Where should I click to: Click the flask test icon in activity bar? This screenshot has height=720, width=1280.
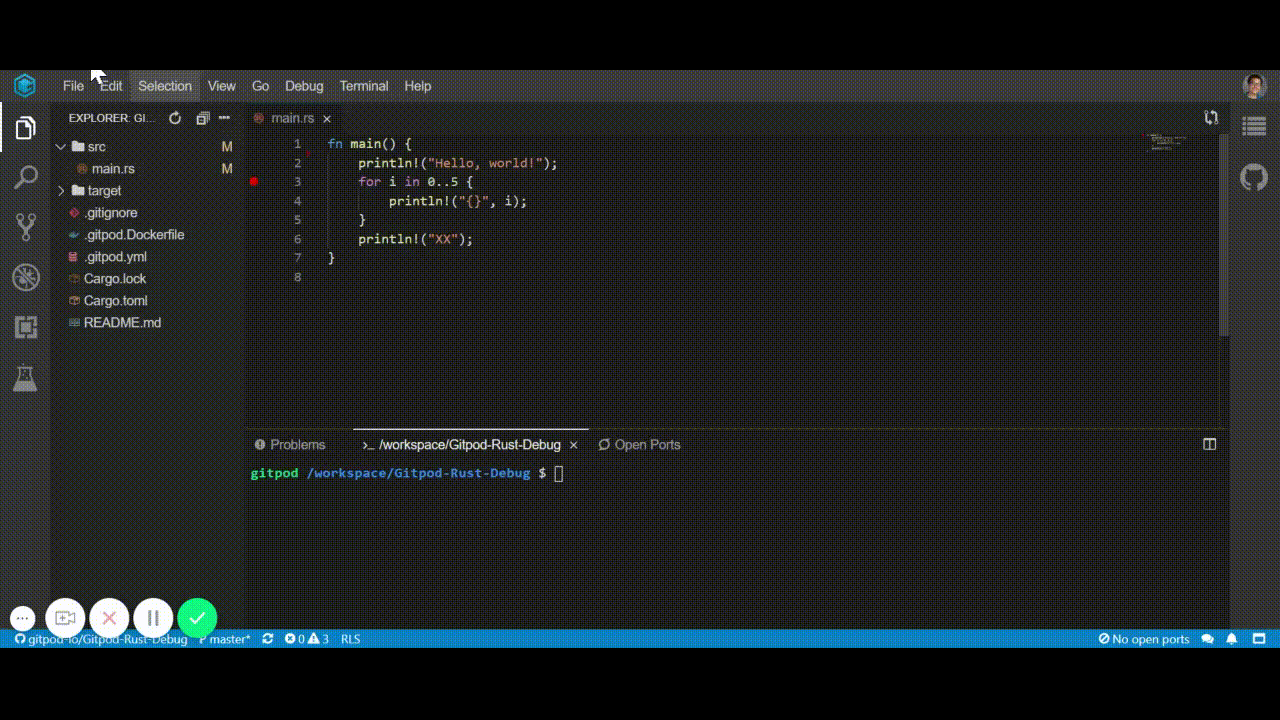24,377
